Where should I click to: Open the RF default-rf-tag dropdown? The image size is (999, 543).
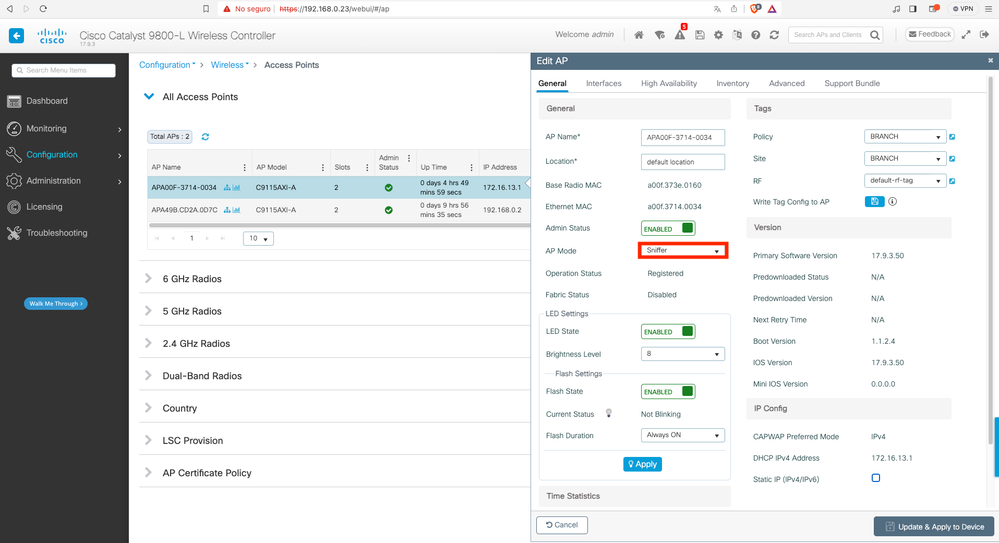[x=905, y=180]
